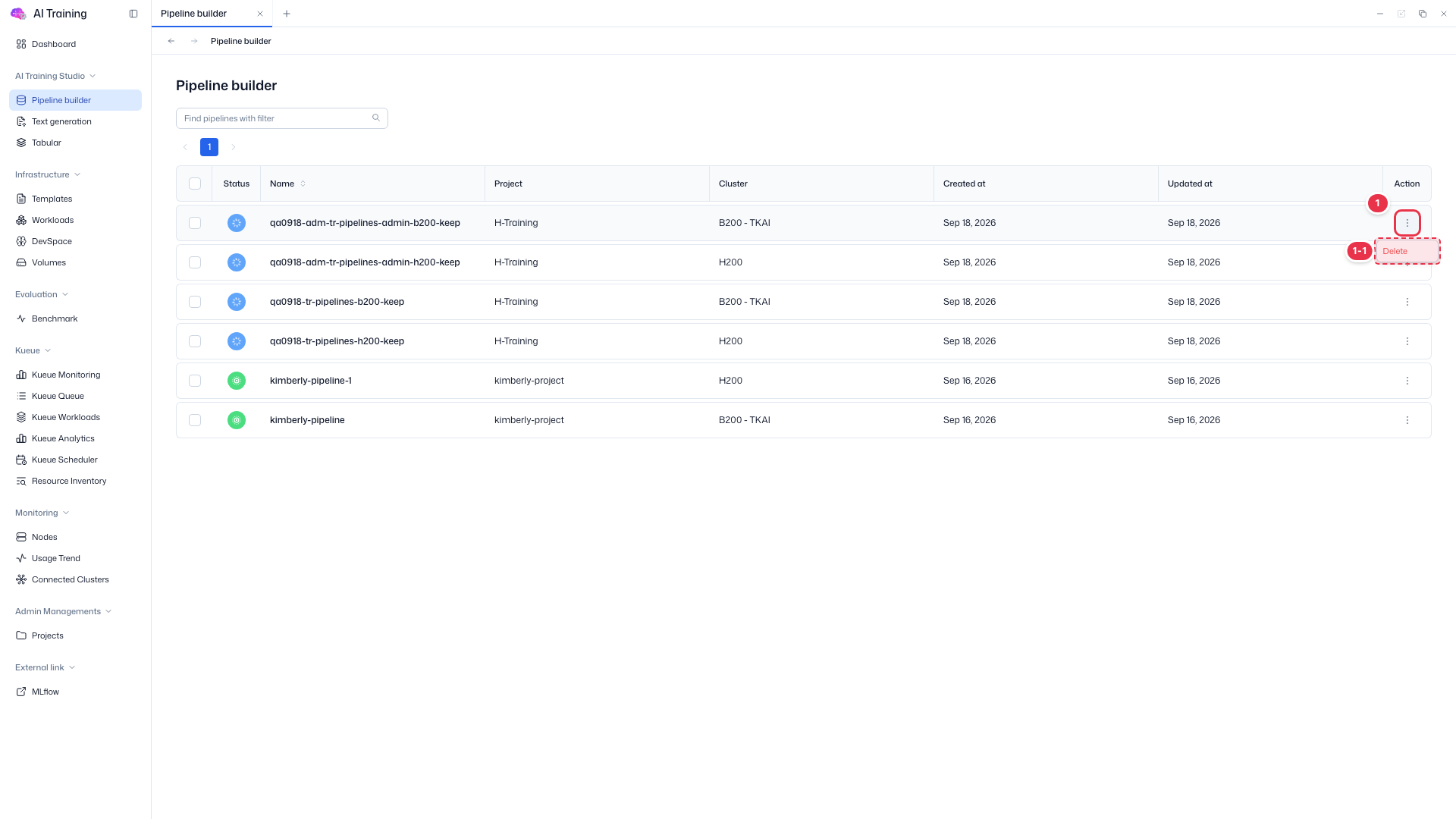Collapse the sidebar panel toggle icon

tap(133, 14)
